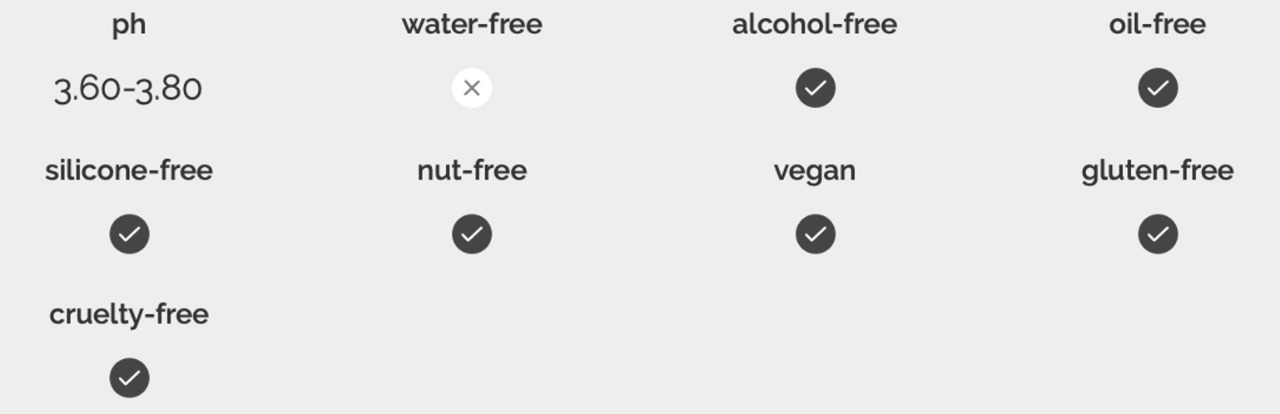This screenshot has width=1280, height=414.
Task: Click the cruelty-free checkmark icon
Action: 129,378
